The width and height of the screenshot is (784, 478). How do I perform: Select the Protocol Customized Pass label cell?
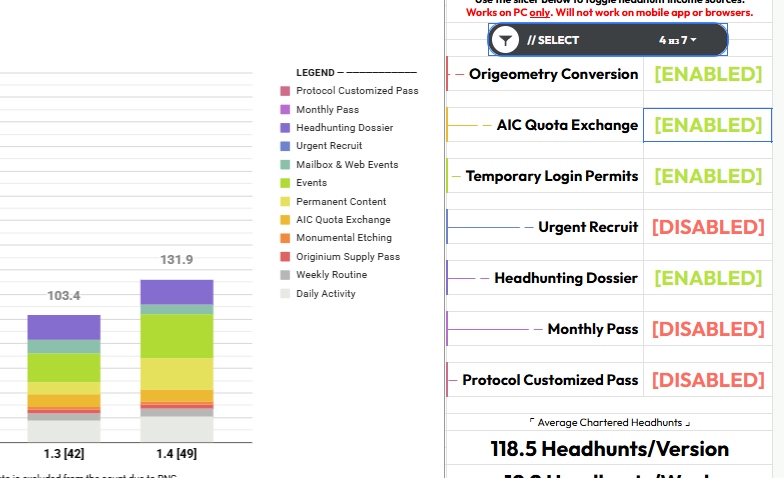click(544, 380)
